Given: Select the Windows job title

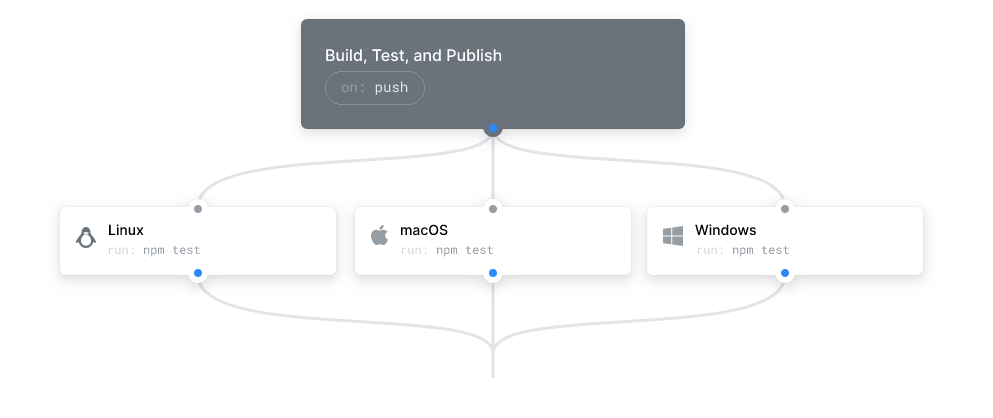Looking at the screenshot, I should (725, 230).
